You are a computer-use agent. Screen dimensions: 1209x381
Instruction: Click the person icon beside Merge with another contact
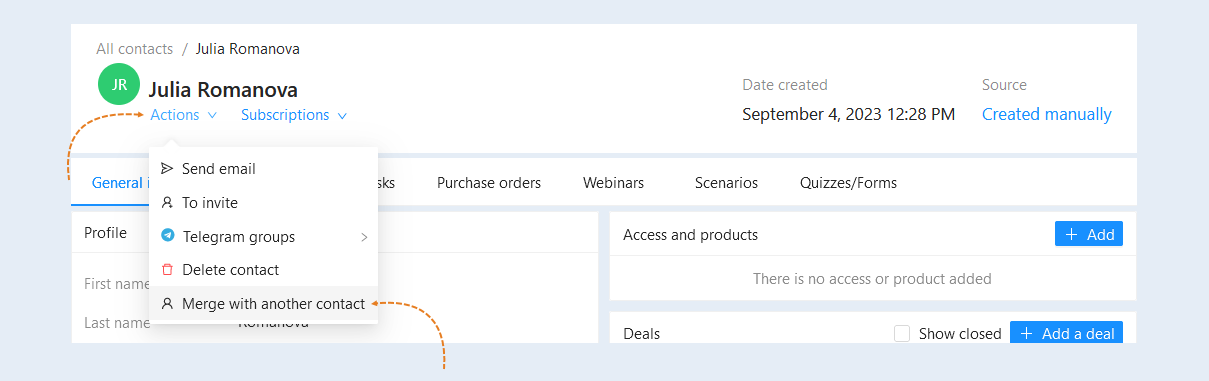pos(167,304)
